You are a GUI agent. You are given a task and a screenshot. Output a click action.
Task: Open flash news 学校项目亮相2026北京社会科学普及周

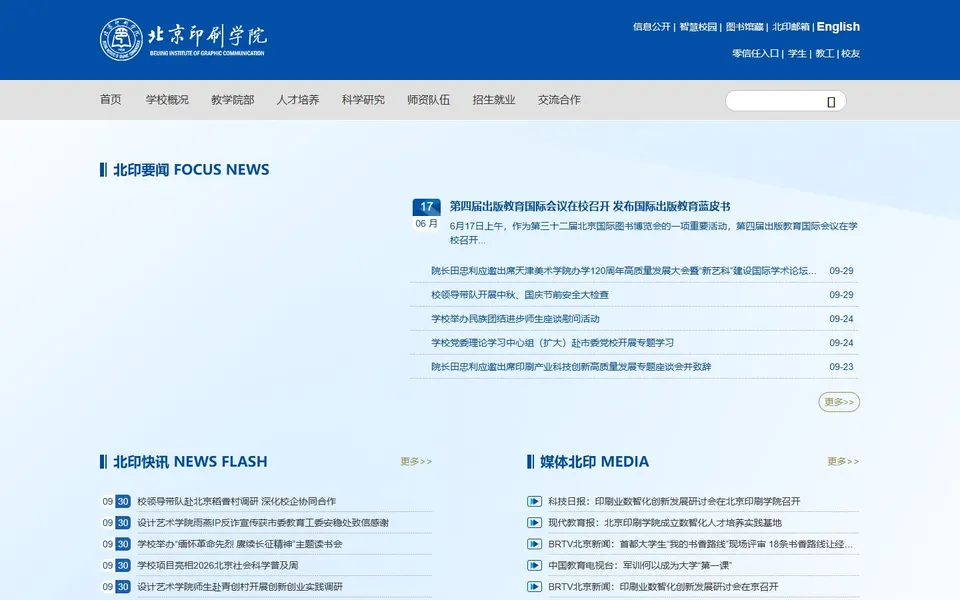(x=217, y=566)
